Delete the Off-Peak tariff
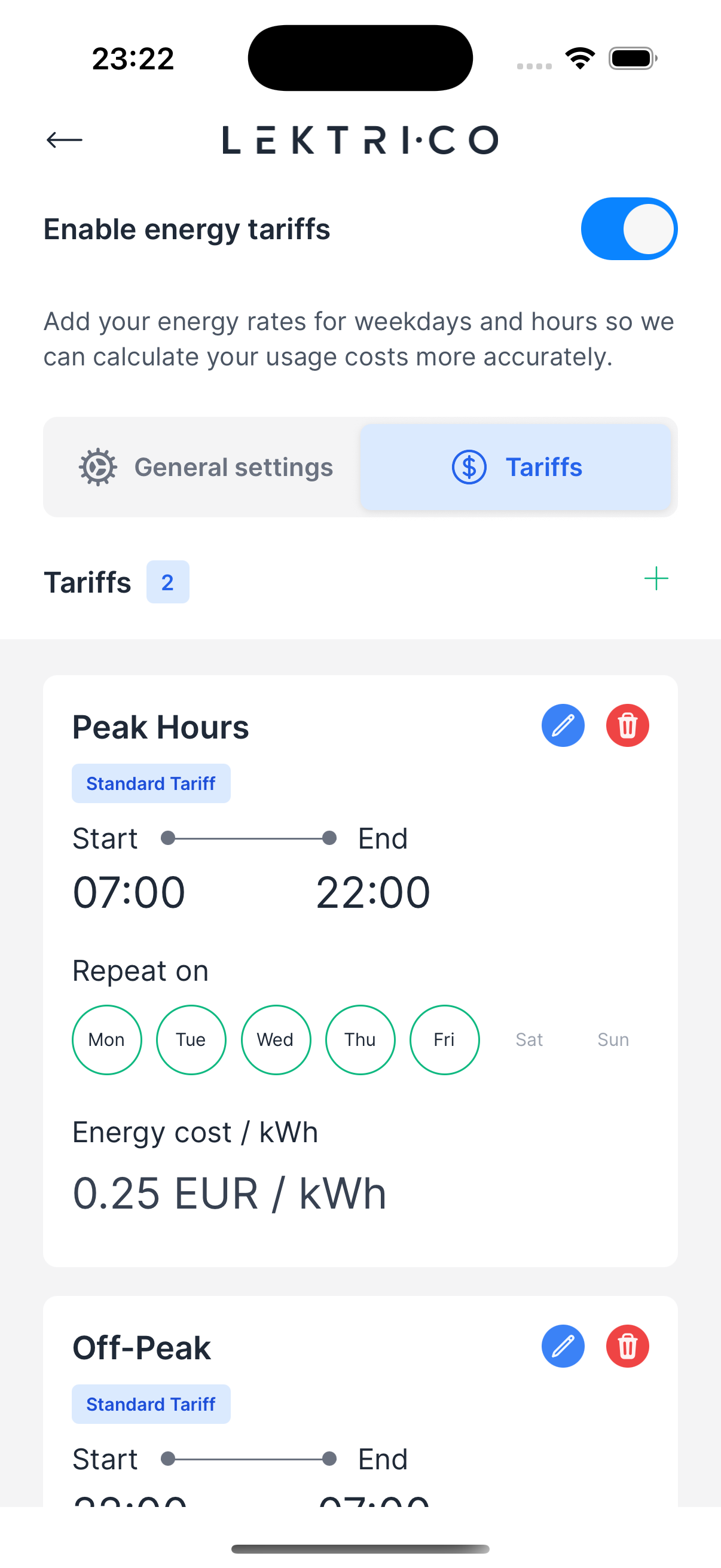The height and width of the screenshot is (1568, 721). tap(627, 1346)
